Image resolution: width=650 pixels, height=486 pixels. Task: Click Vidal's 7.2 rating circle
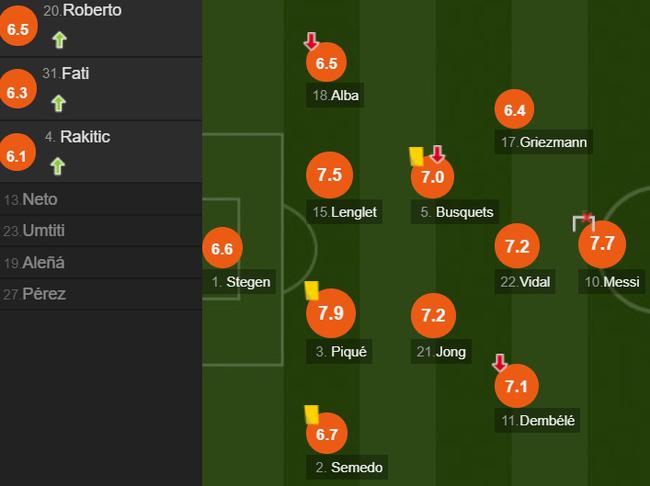point(516,246)
